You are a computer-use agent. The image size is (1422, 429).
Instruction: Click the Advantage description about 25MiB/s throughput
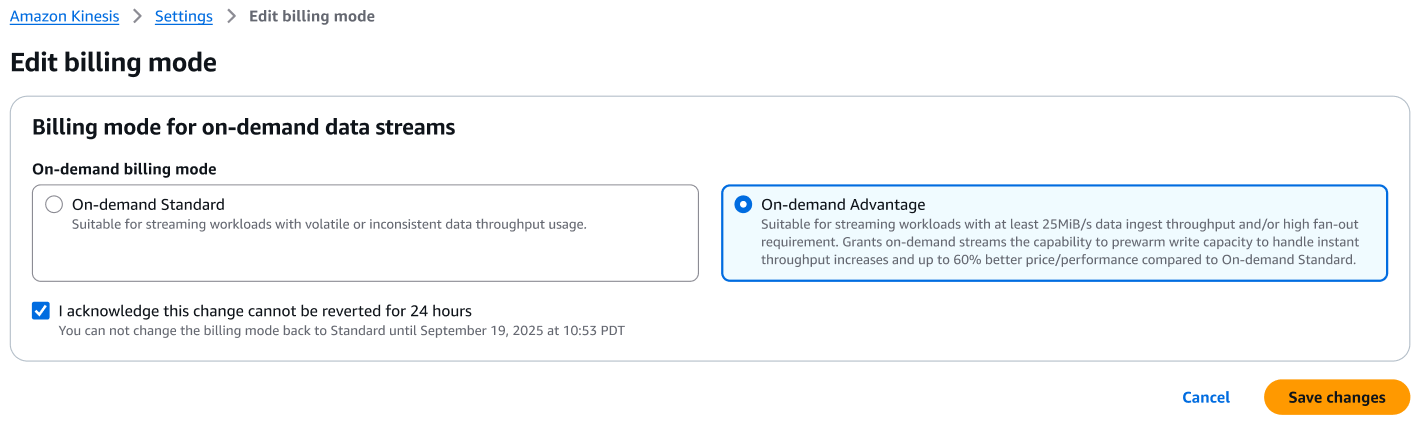1058,242
